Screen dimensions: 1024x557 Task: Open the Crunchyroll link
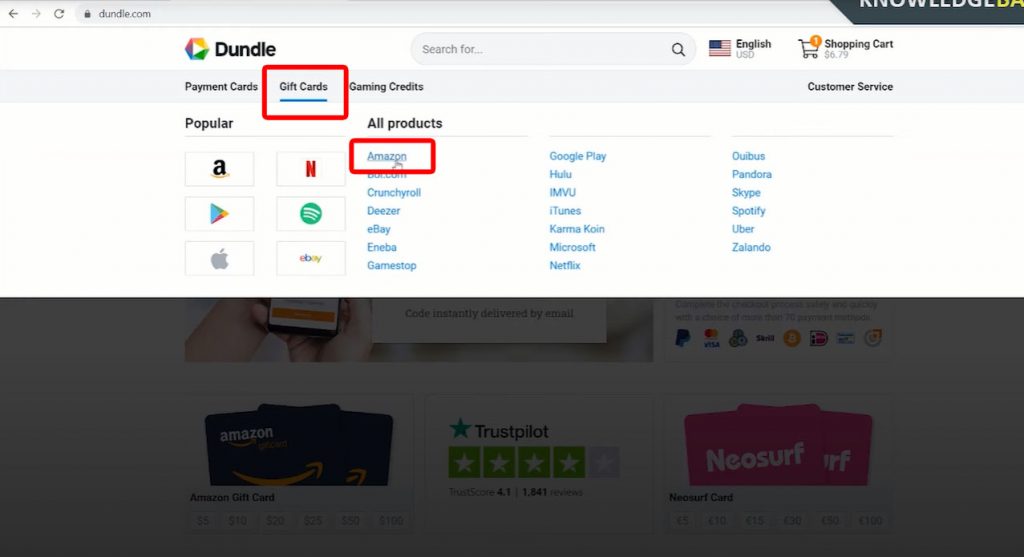[394, 193]
